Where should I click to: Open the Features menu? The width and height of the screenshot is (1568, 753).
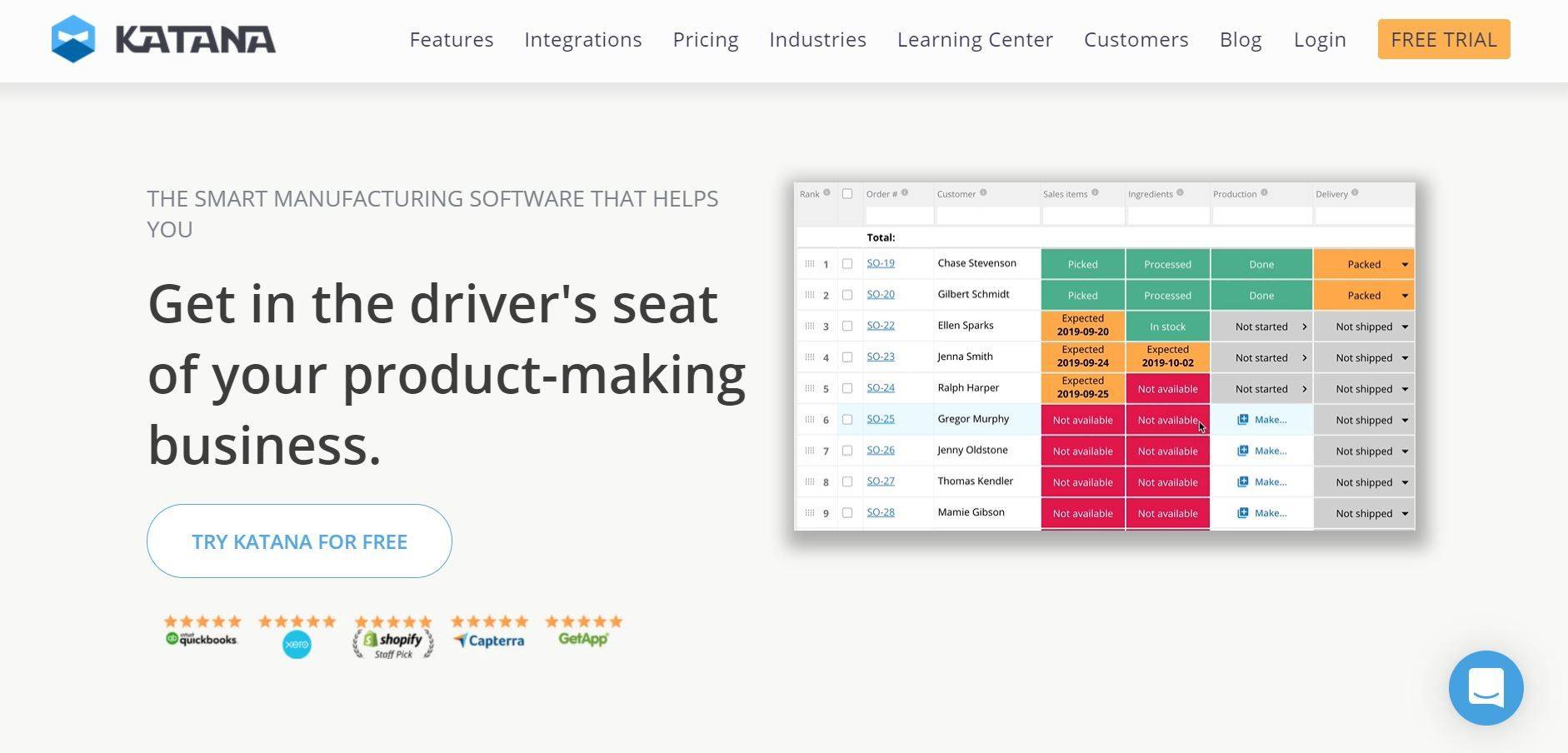point(452,39)
